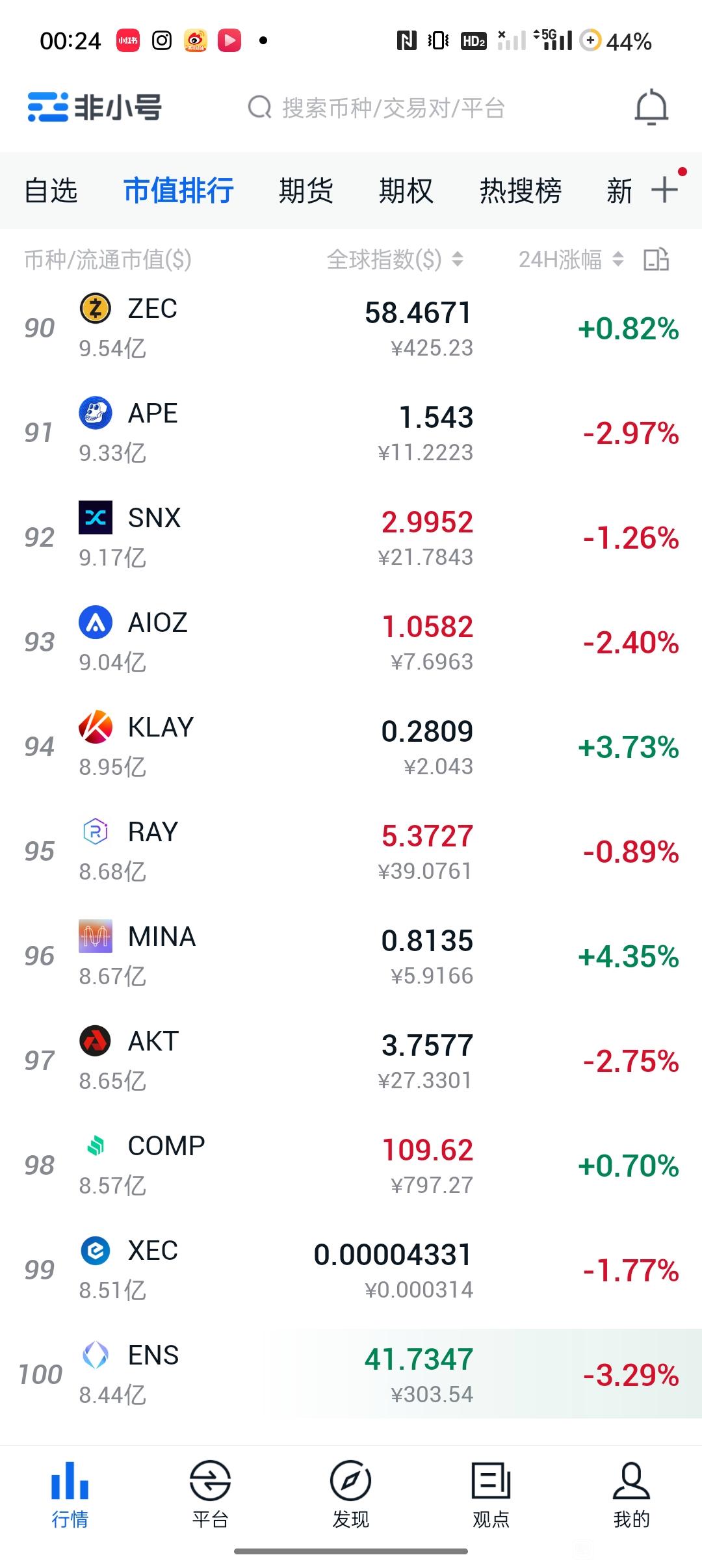The width and height of the screenshot is (702, 1568).
Task: Open the 期货 tab
Action: click(x=305, y=190)
